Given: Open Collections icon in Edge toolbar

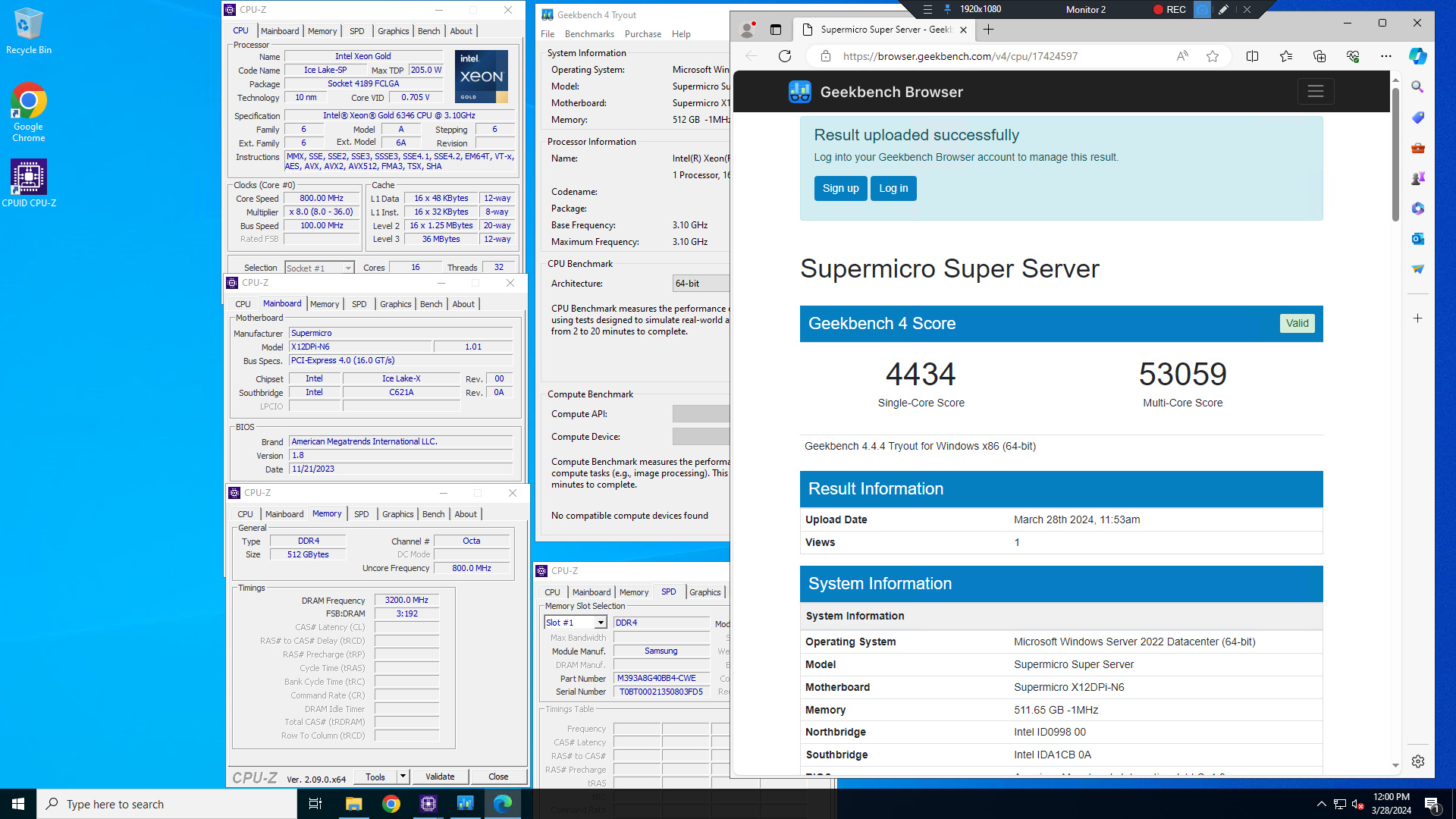Looking at the screenshot, I should pos(1319,56).
